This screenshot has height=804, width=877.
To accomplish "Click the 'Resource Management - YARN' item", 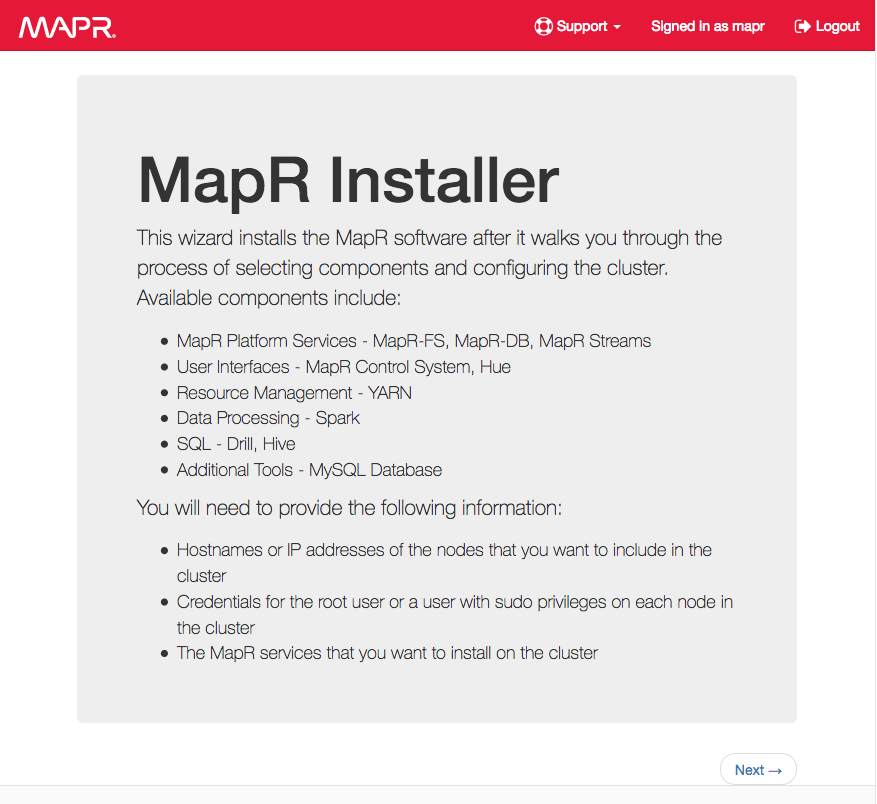I will click(x=294, y=393).
